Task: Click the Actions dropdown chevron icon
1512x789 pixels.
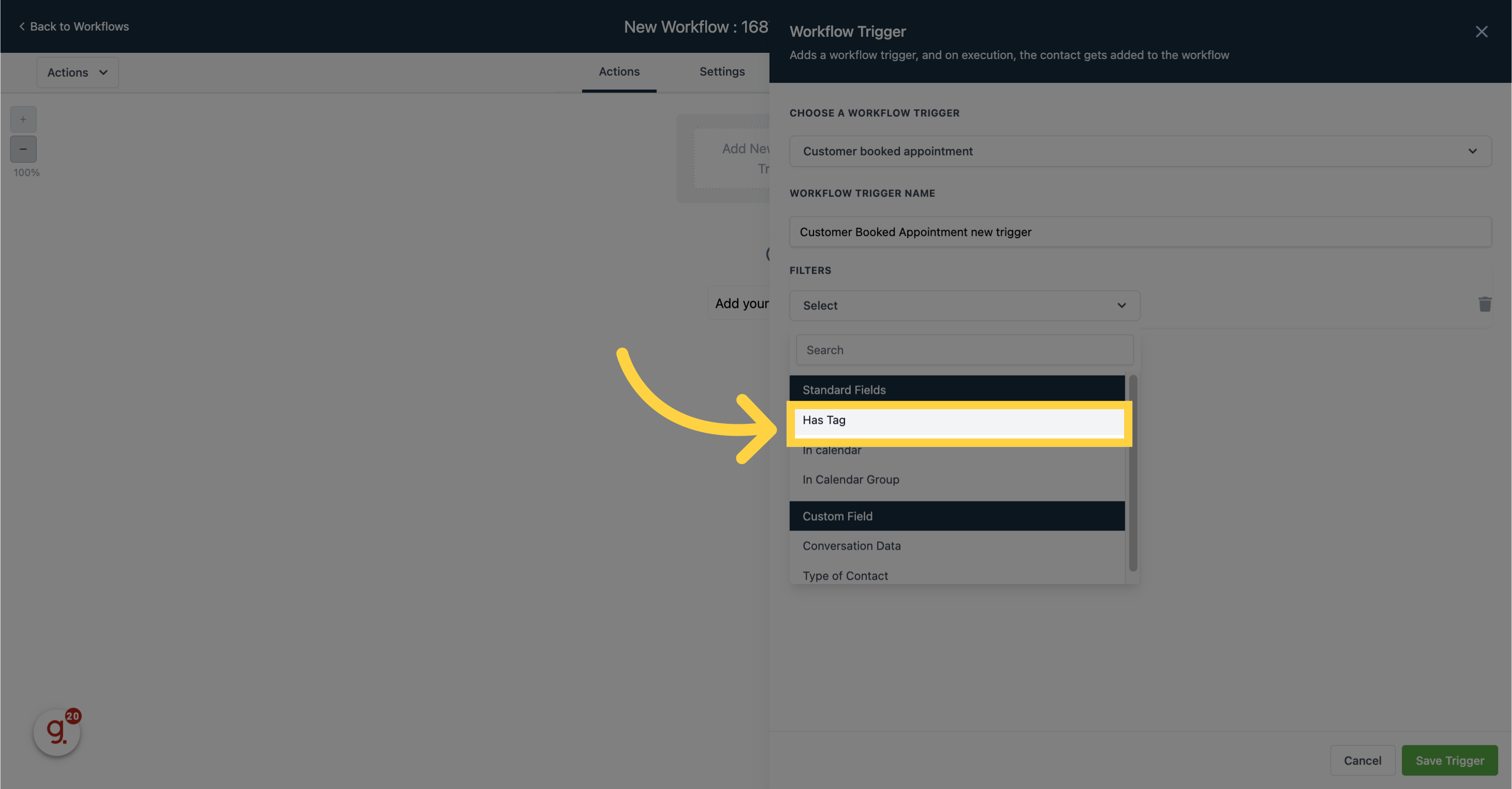Action: coord(101,72)
